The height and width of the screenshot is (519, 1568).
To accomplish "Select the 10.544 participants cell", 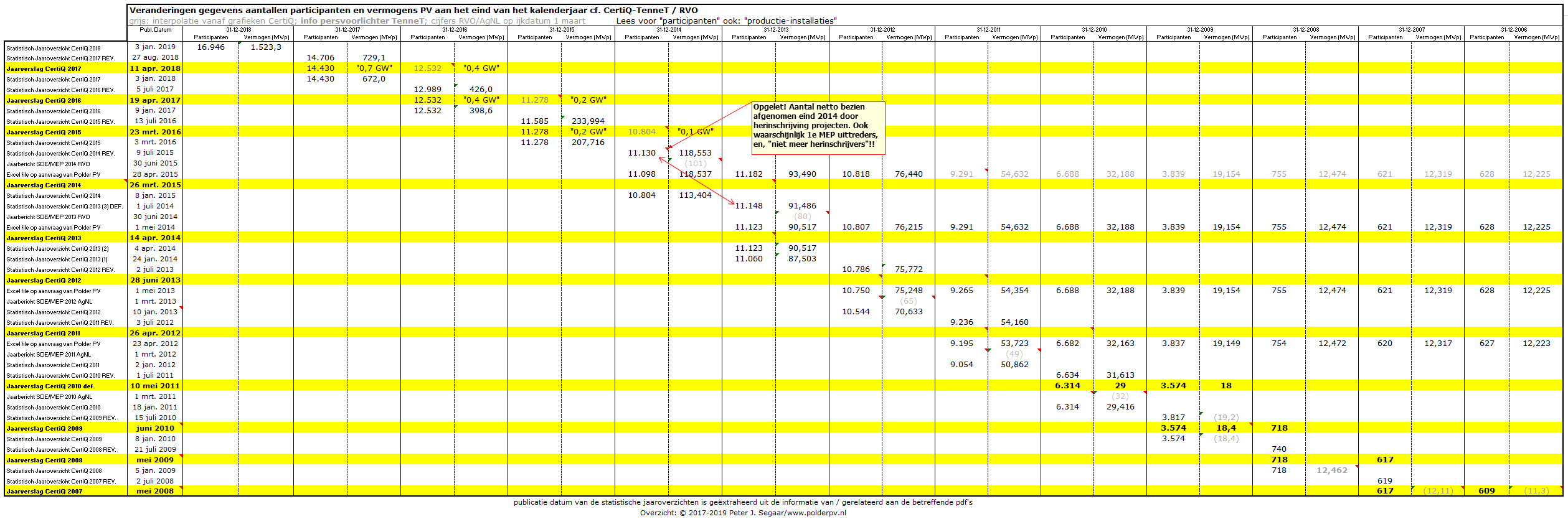I will 856,312.
